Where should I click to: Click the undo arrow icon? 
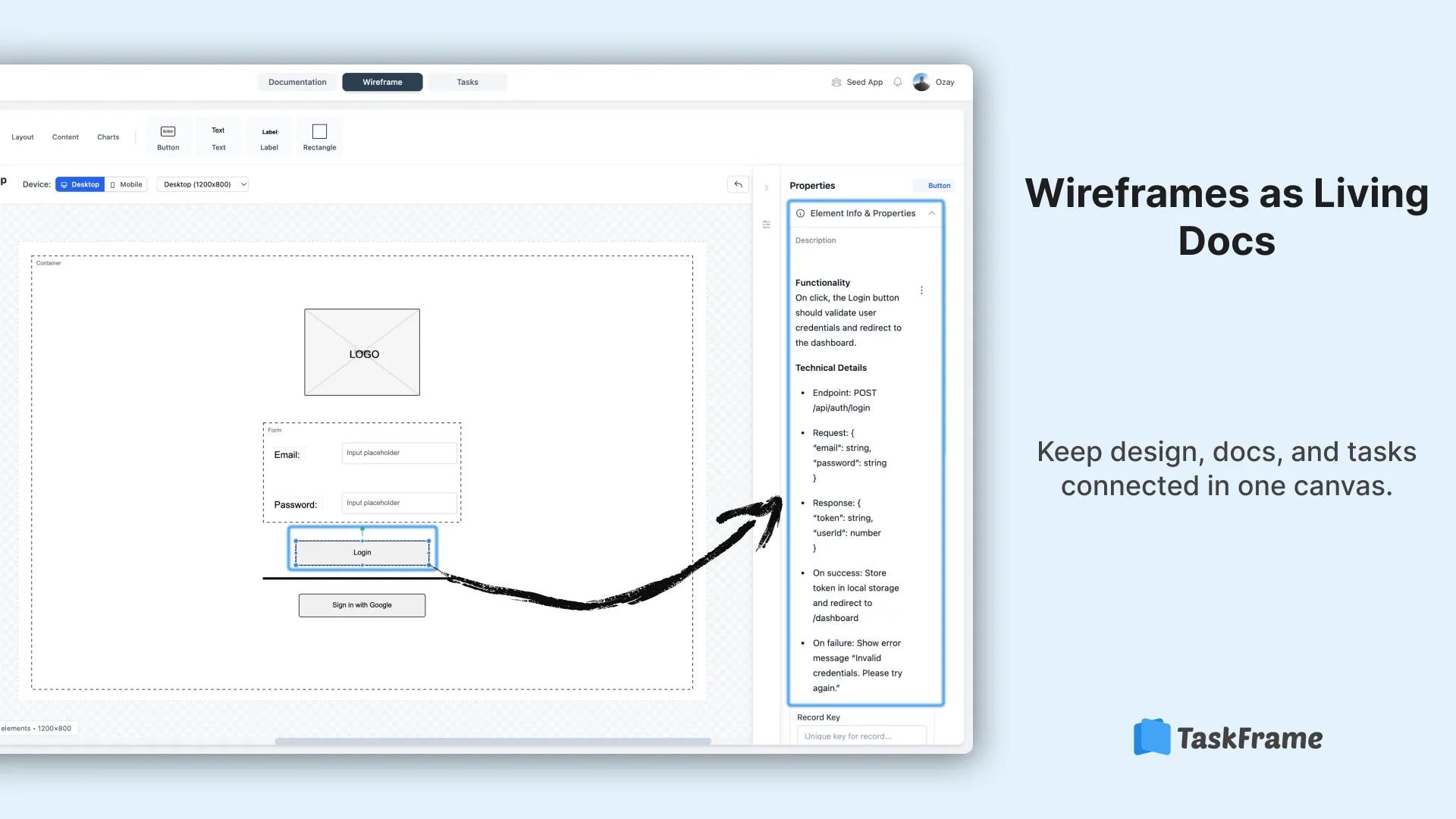[x=737, y=184]
